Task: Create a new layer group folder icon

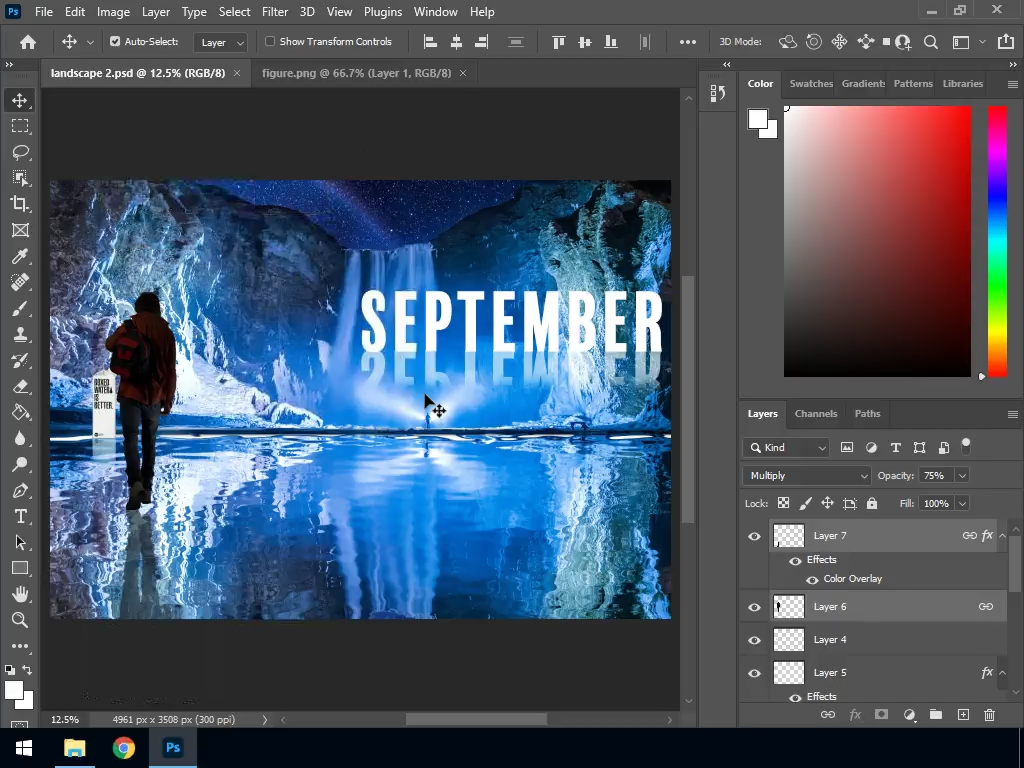Action: [x=936, y=715]
